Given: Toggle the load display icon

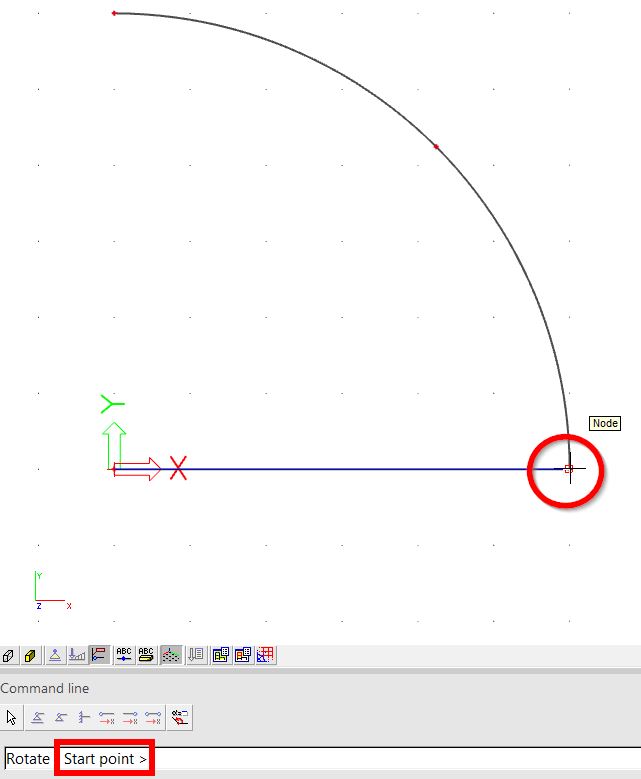Looking at the screenshot, I should [77, 656].
